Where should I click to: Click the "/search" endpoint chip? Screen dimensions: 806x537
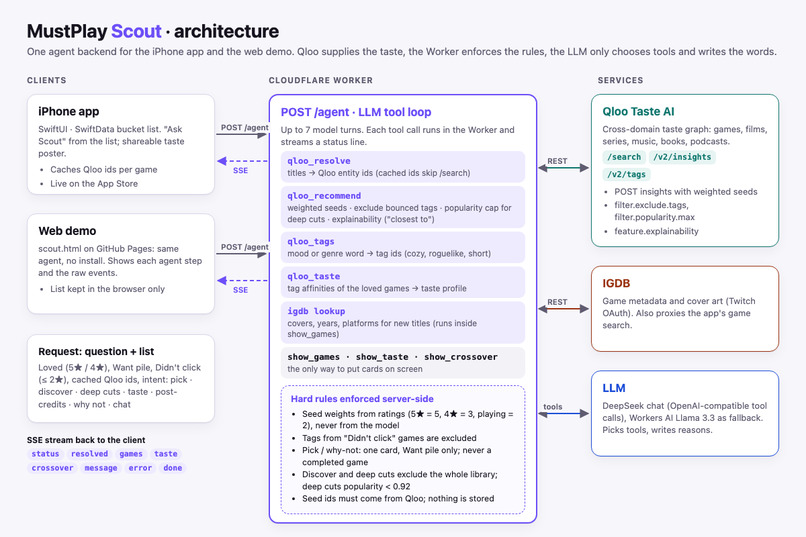[x=624, y=157]
